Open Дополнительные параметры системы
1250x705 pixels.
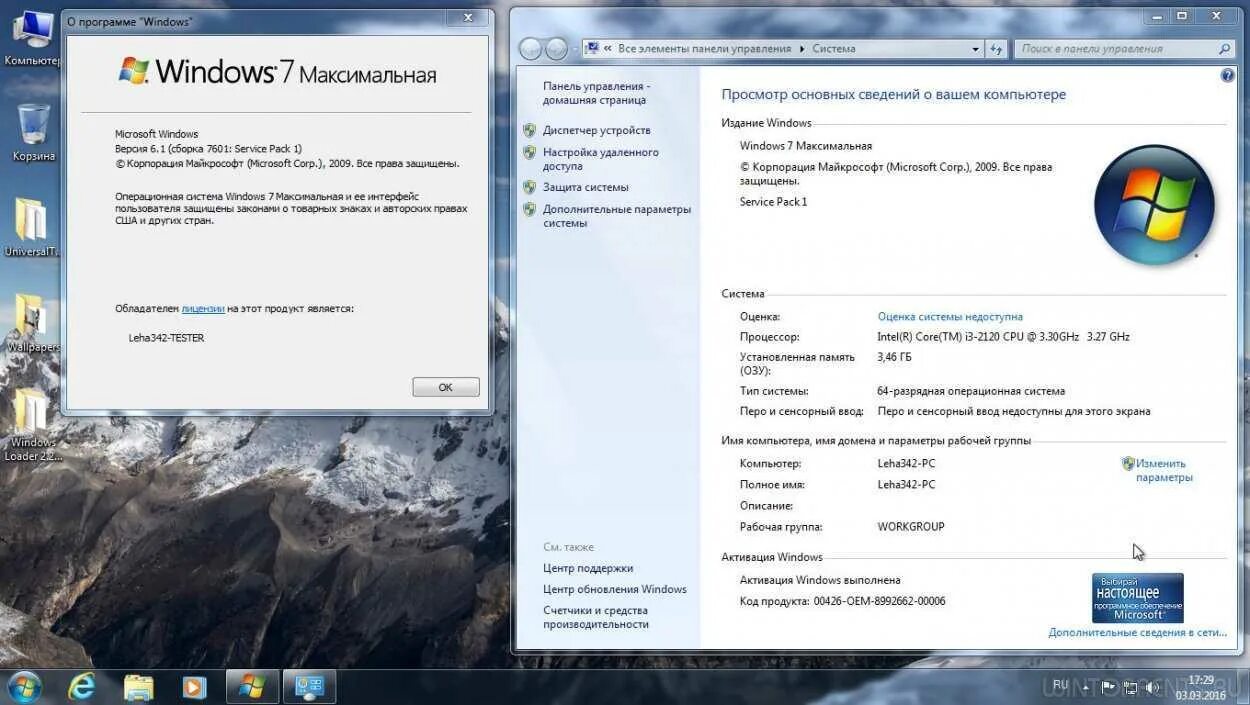click(x=616, y=216)
